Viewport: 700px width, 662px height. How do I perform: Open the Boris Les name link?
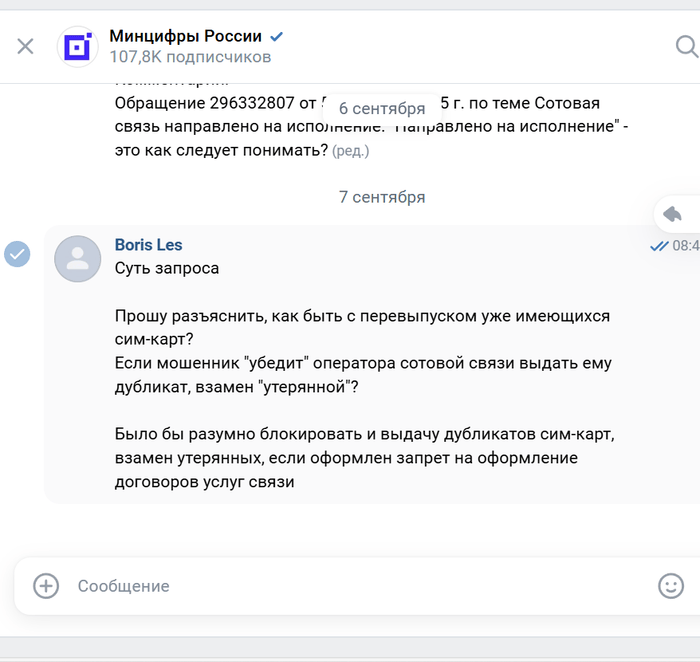148,245
